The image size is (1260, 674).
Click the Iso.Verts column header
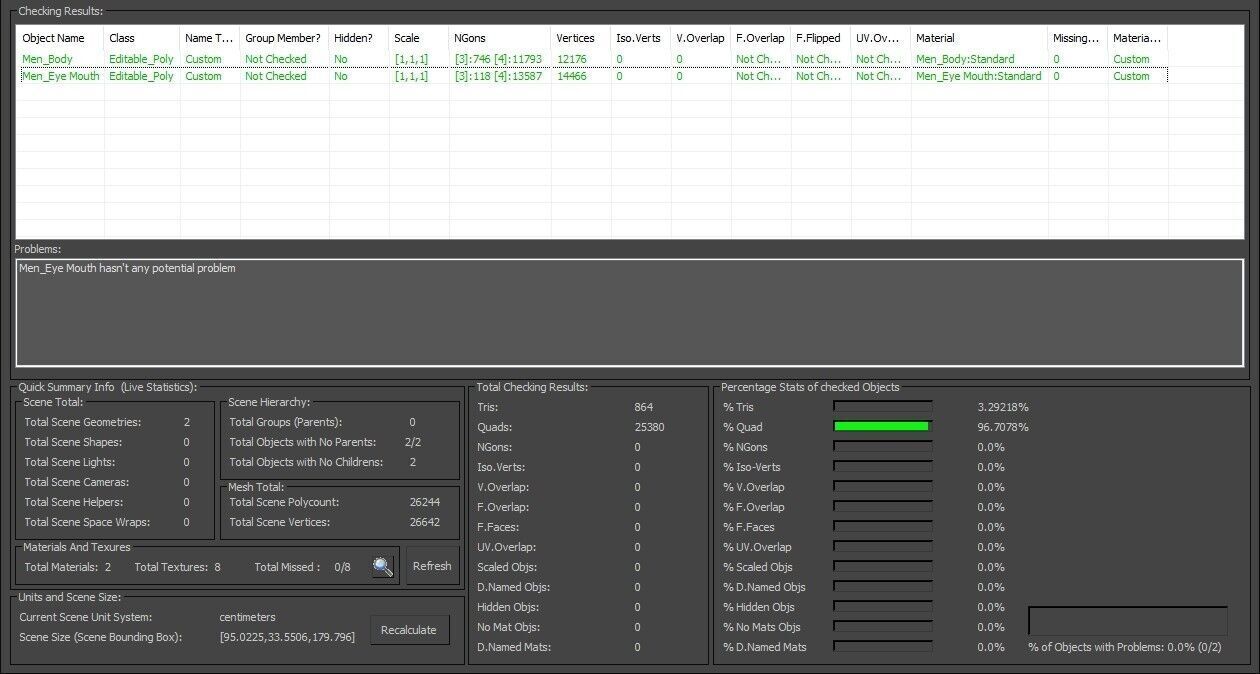(x=641, y=38)
